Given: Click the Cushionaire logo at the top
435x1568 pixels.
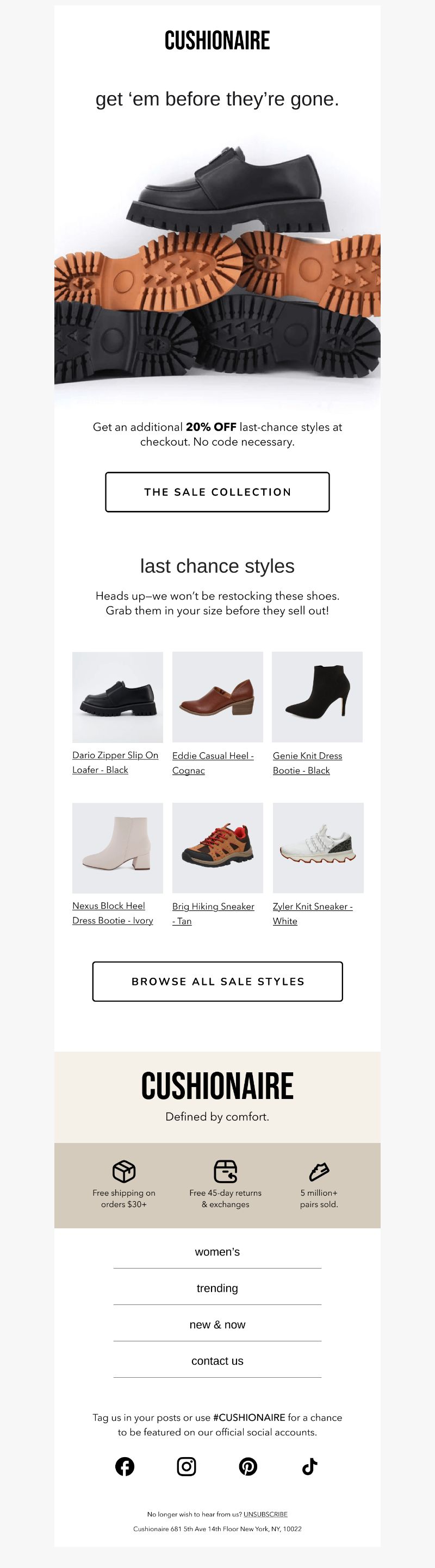Looking at the screenshot, I should coord(217,41).
